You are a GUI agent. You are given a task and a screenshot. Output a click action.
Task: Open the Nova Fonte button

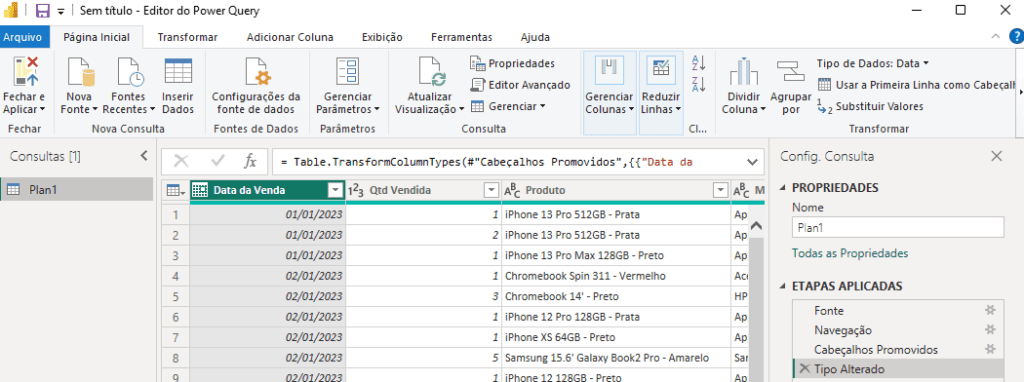coord(79,86)
